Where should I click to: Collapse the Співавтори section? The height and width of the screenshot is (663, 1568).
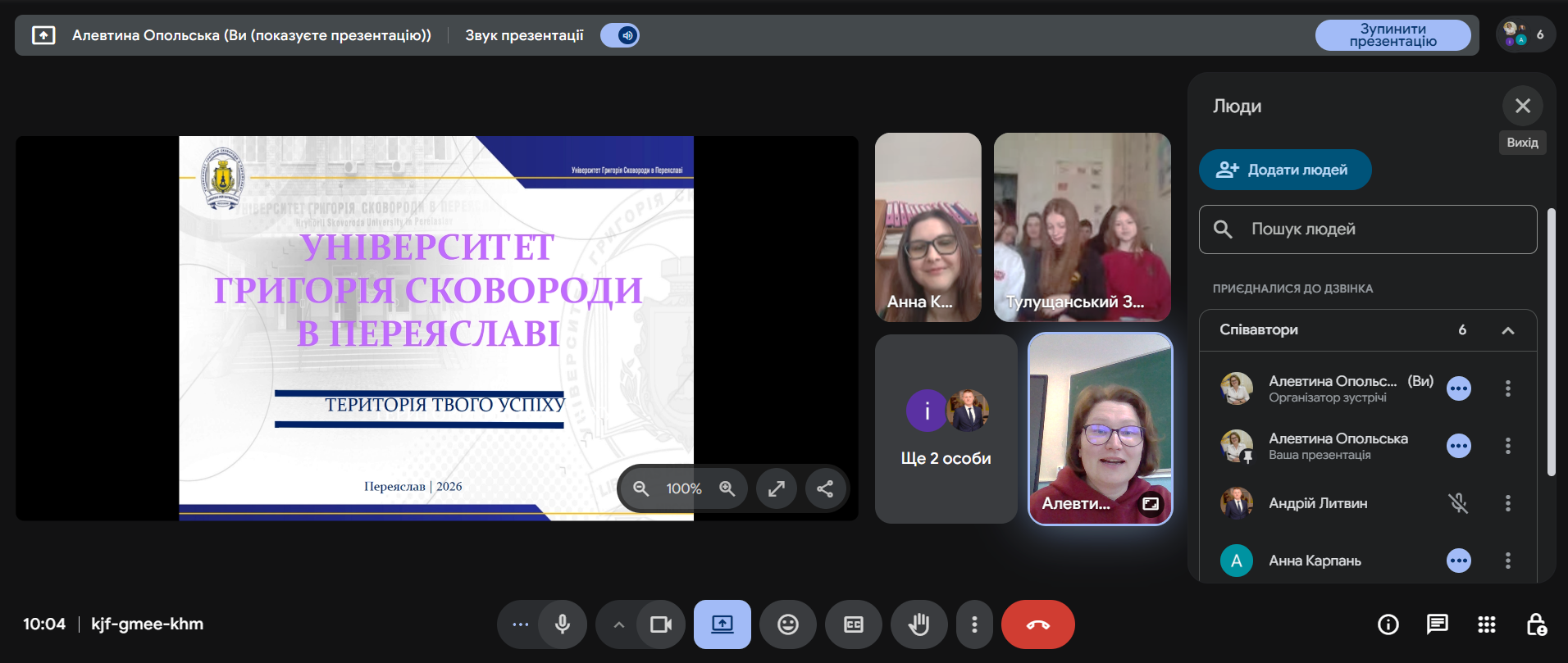pyautogui.click(x=1507, y=330)
